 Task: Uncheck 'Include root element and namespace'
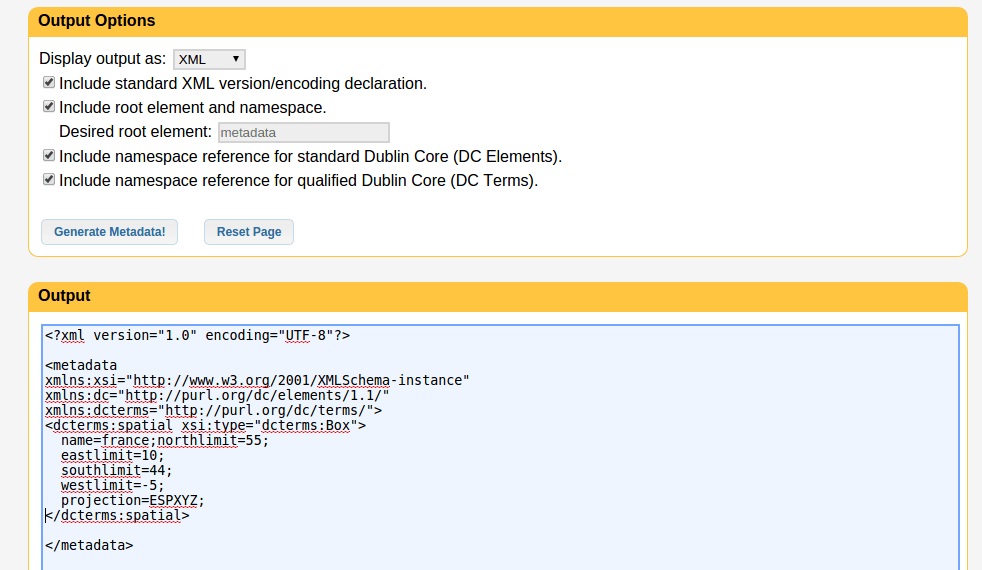[49, 107]
